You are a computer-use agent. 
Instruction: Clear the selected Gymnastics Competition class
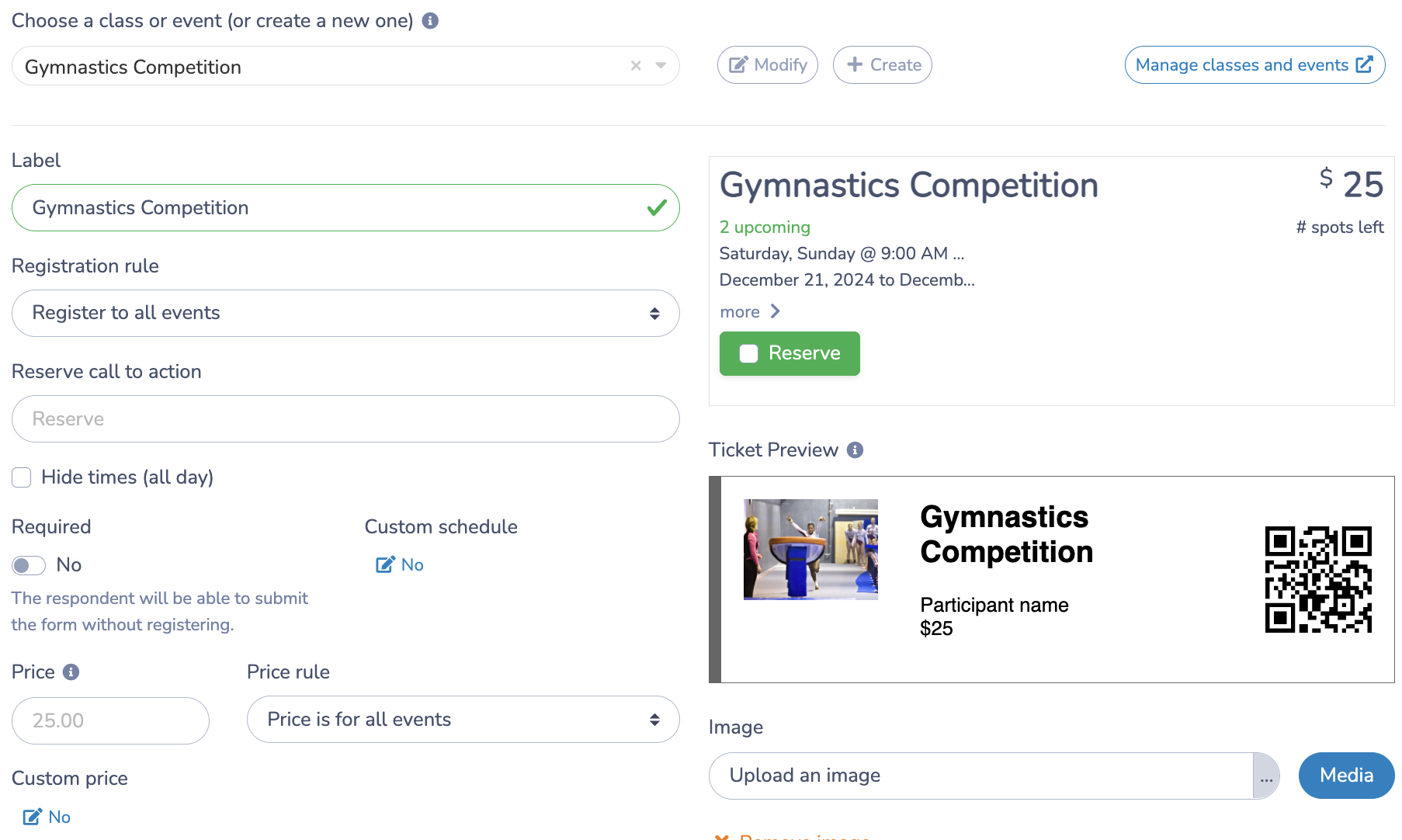coord(636,66)
